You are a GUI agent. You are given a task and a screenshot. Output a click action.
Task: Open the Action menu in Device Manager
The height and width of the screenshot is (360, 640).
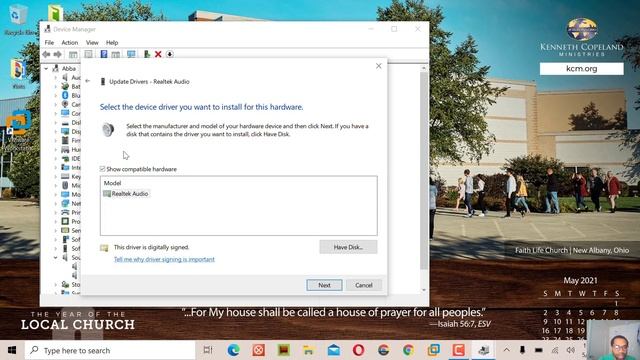[x=69, y=42]
